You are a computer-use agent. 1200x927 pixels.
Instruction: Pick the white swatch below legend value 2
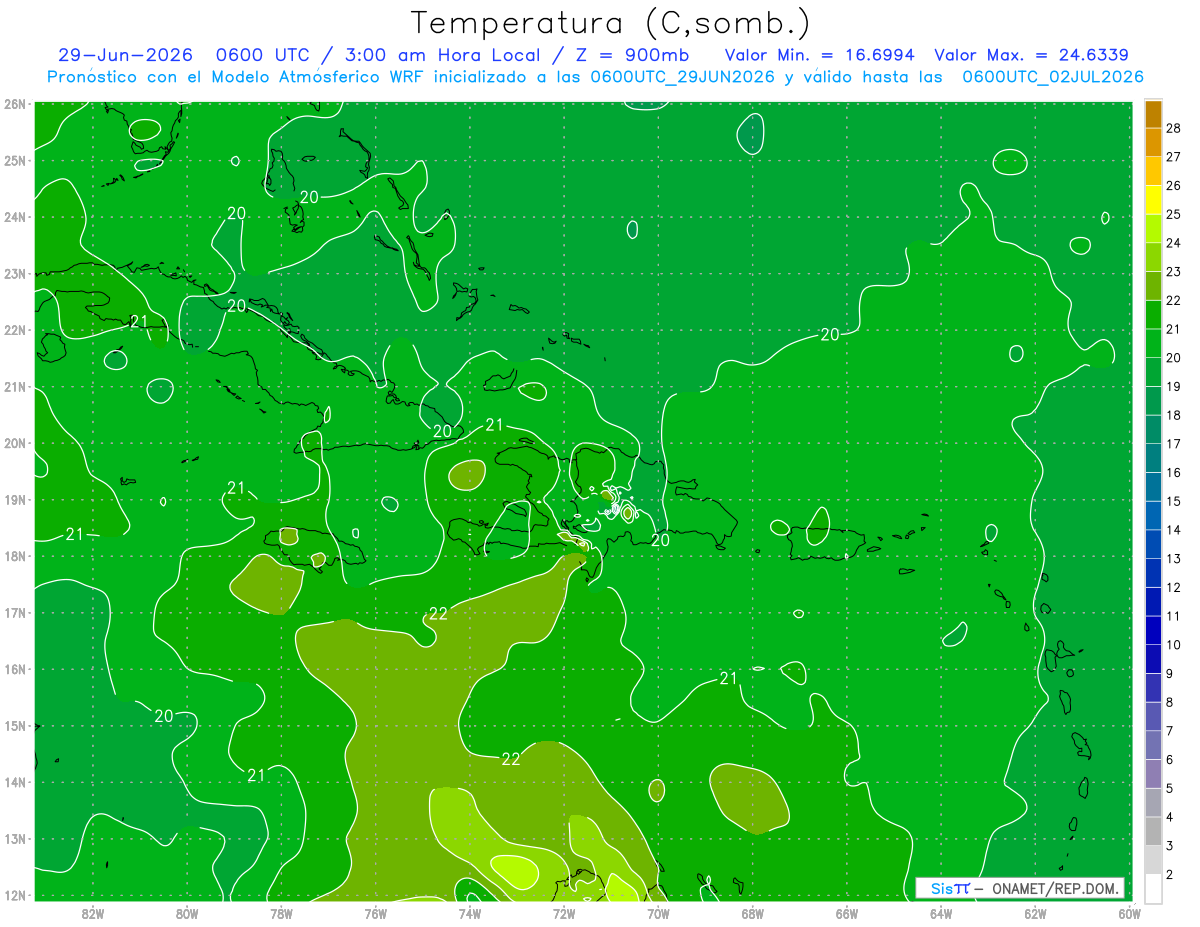tap(1153, 888)
